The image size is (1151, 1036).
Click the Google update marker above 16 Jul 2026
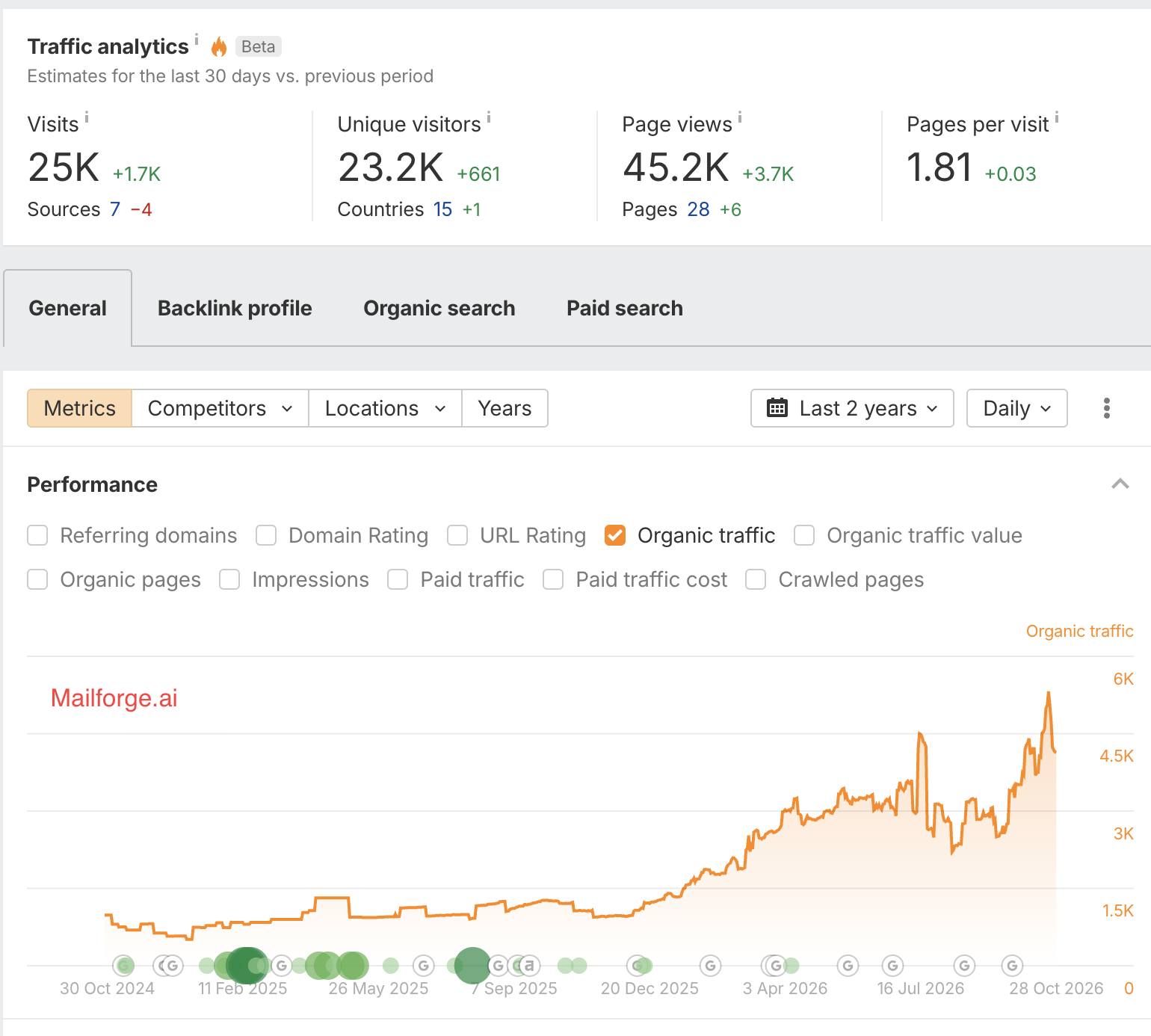click(892, 965)
